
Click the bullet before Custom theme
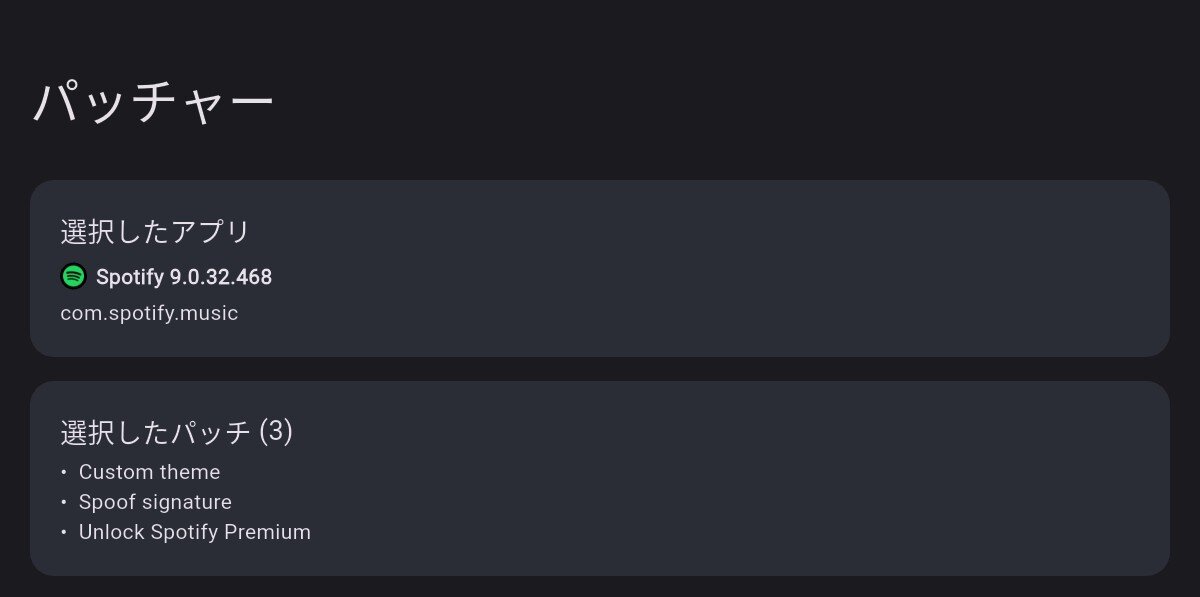point(64,472)
